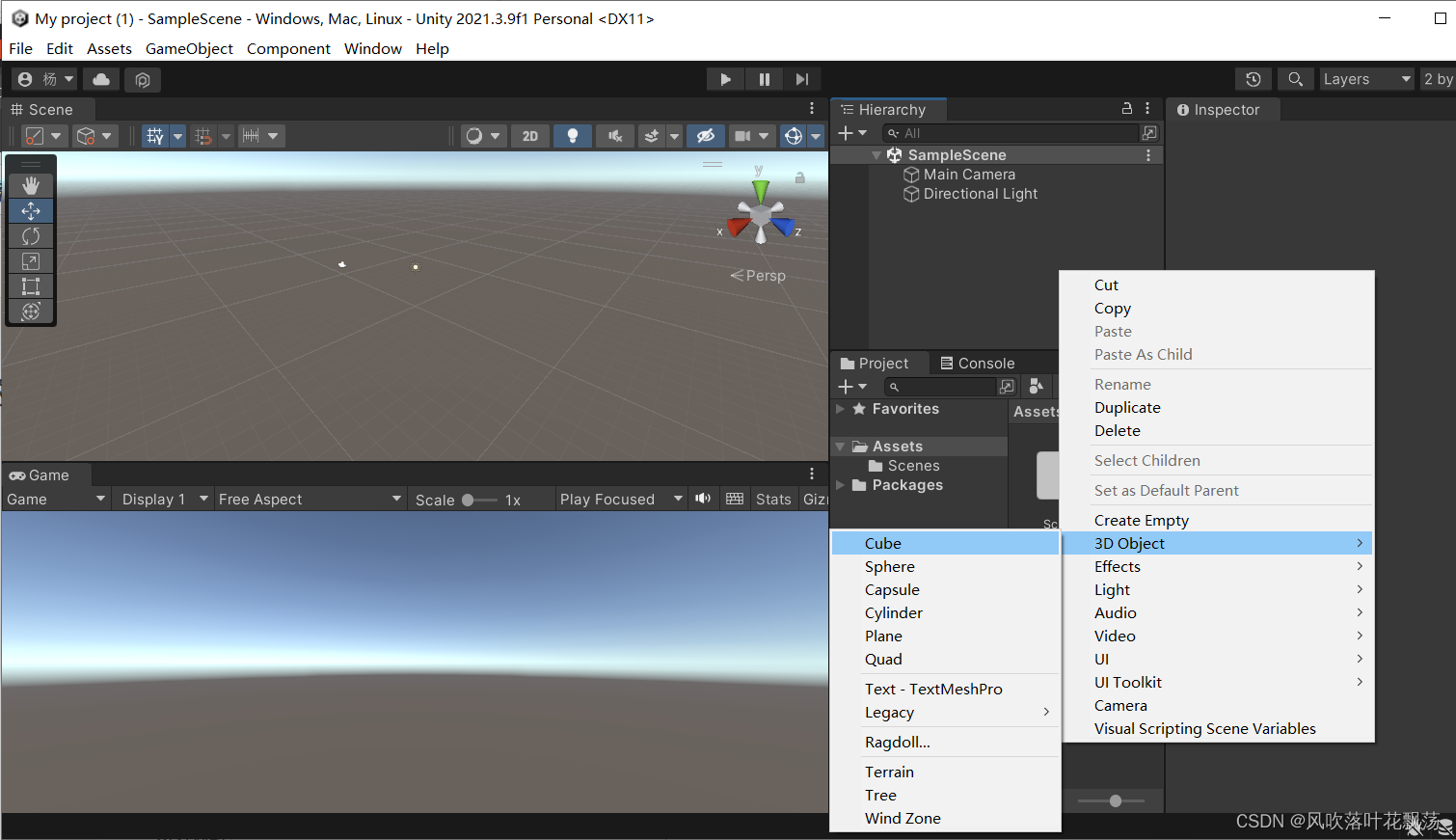Screen dimensions: 1456x840
Task: Toggle the Scene grid visibility button
Action: pos(155,136)
